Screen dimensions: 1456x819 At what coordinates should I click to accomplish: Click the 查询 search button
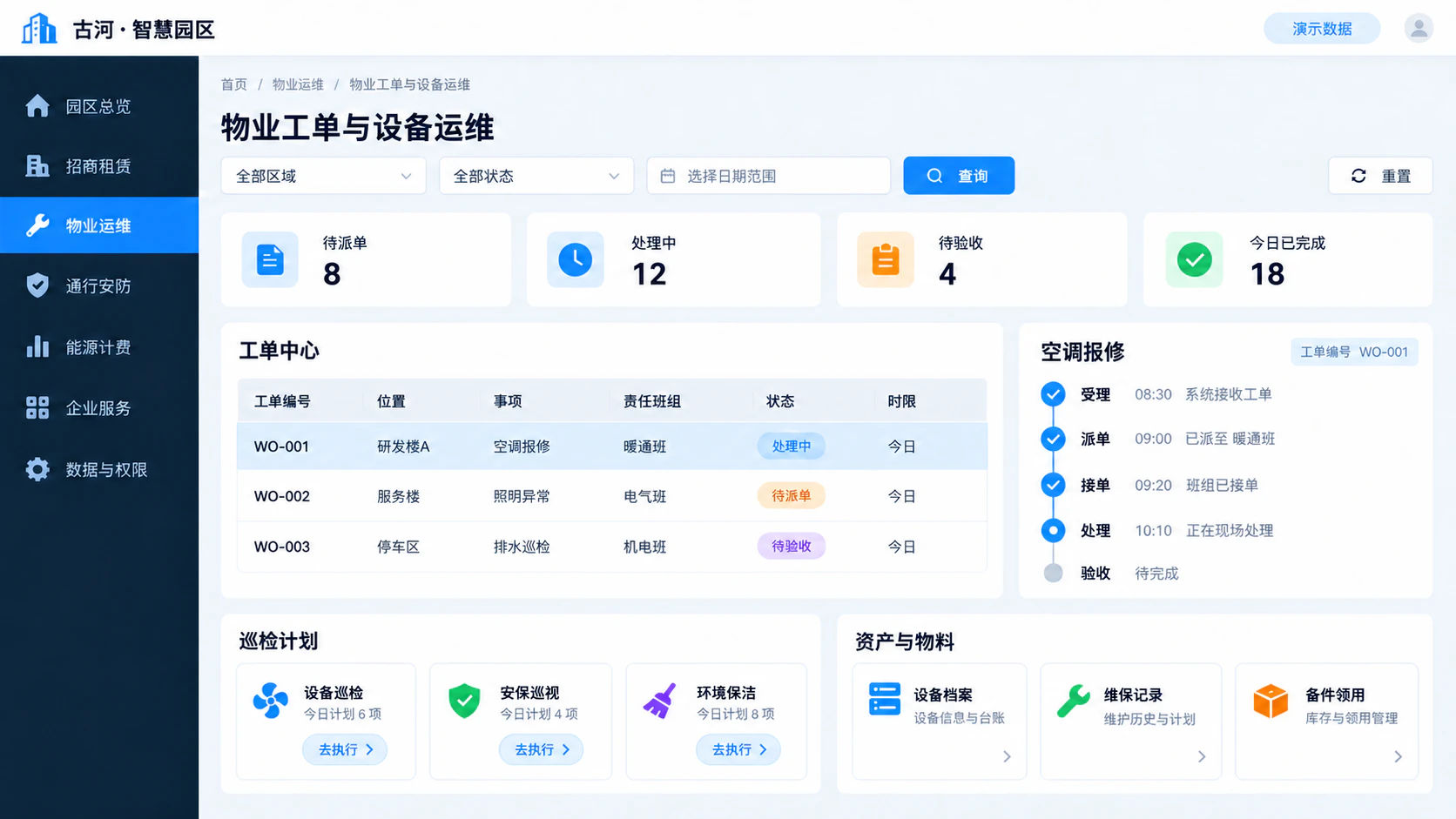coord(959,176)
